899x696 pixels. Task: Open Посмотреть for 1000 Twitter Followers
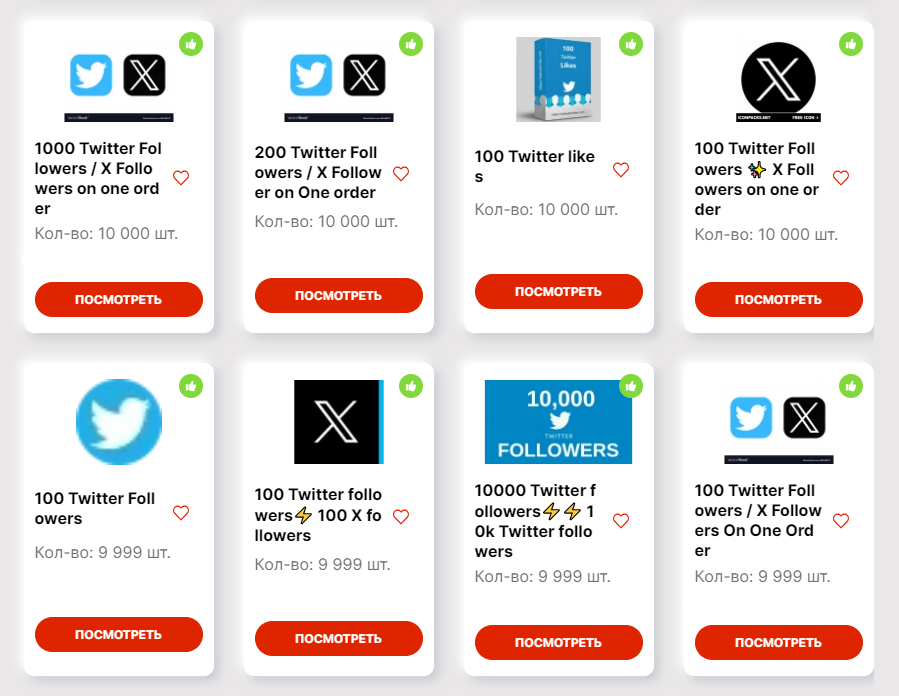pos(119,299)
